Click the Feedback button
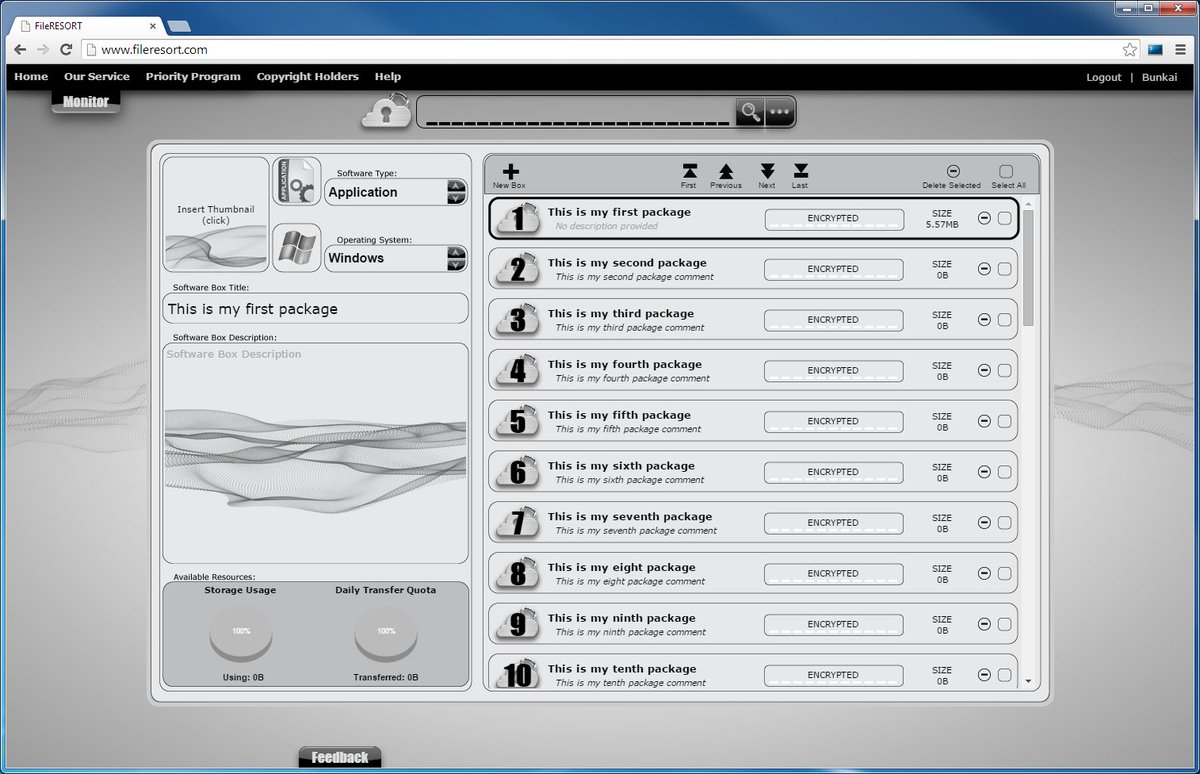Screen dimensions: 1200x774 (339, 756)
